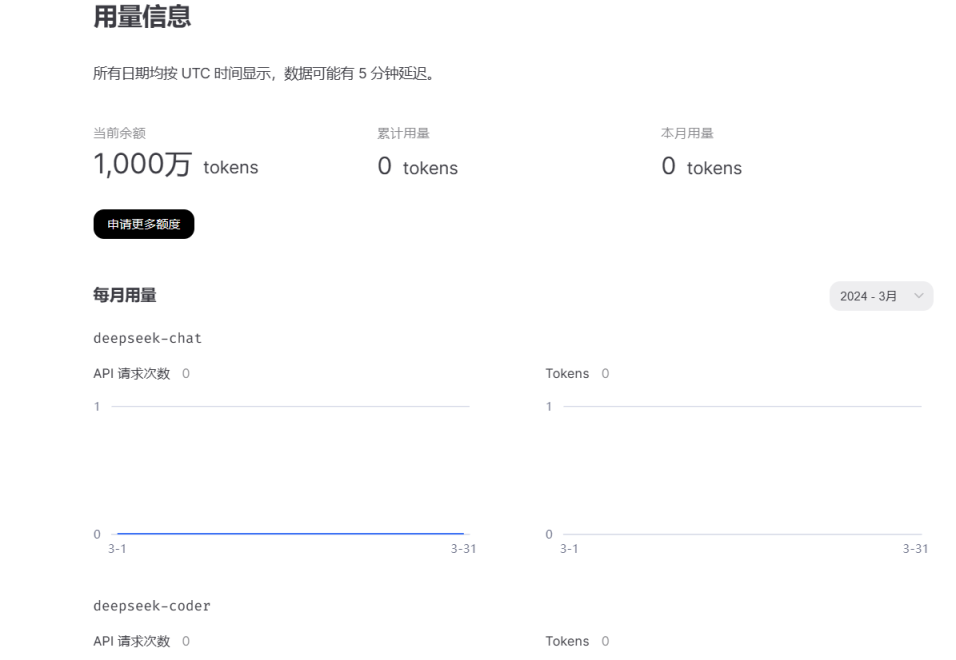
Task: Click the blue line in deepseek-chat requests chart
Action: tap(290, 534)
